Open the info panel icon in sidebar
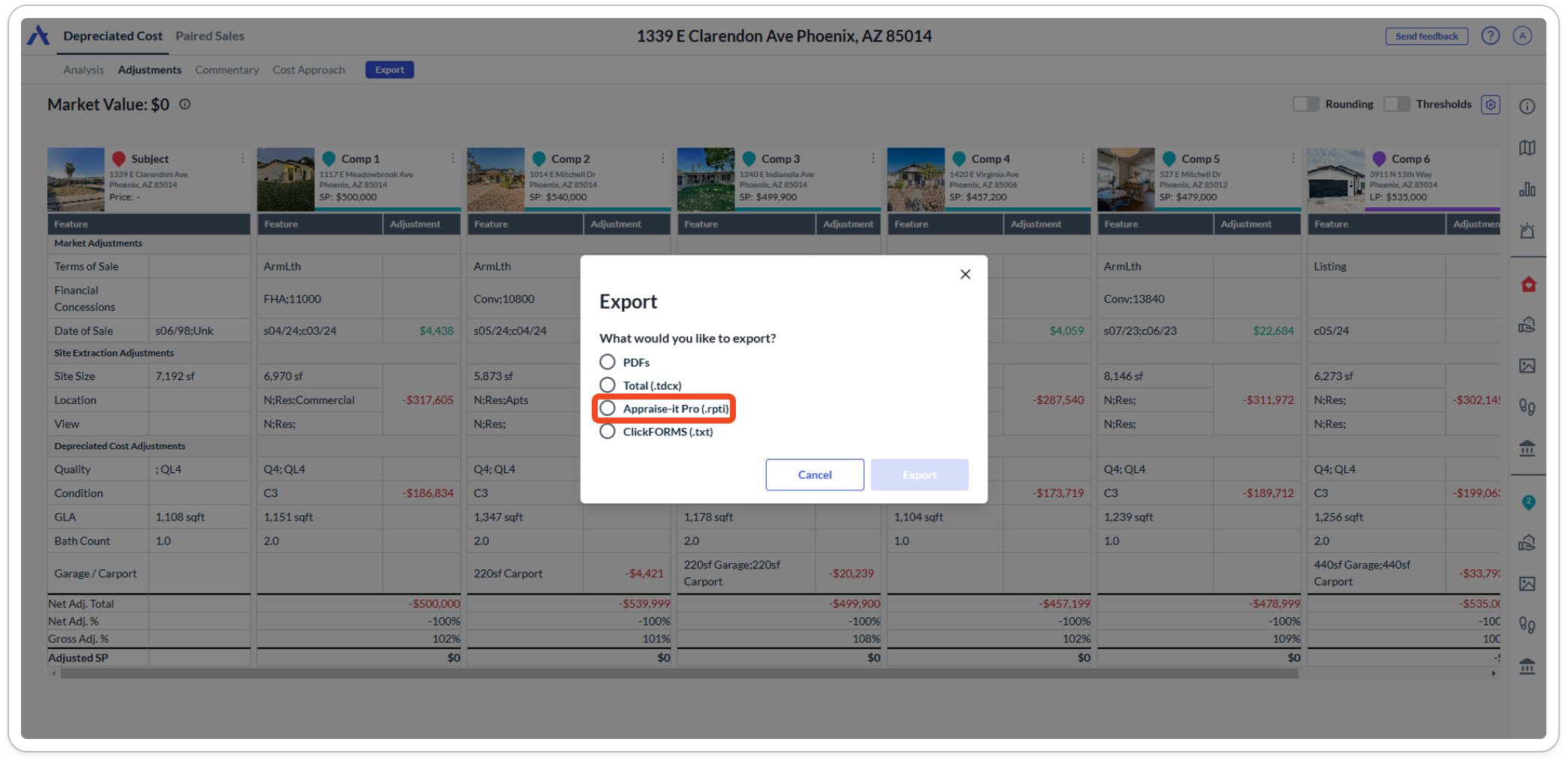Viewport: 1568px width, 763px height. pos(1527,106)
